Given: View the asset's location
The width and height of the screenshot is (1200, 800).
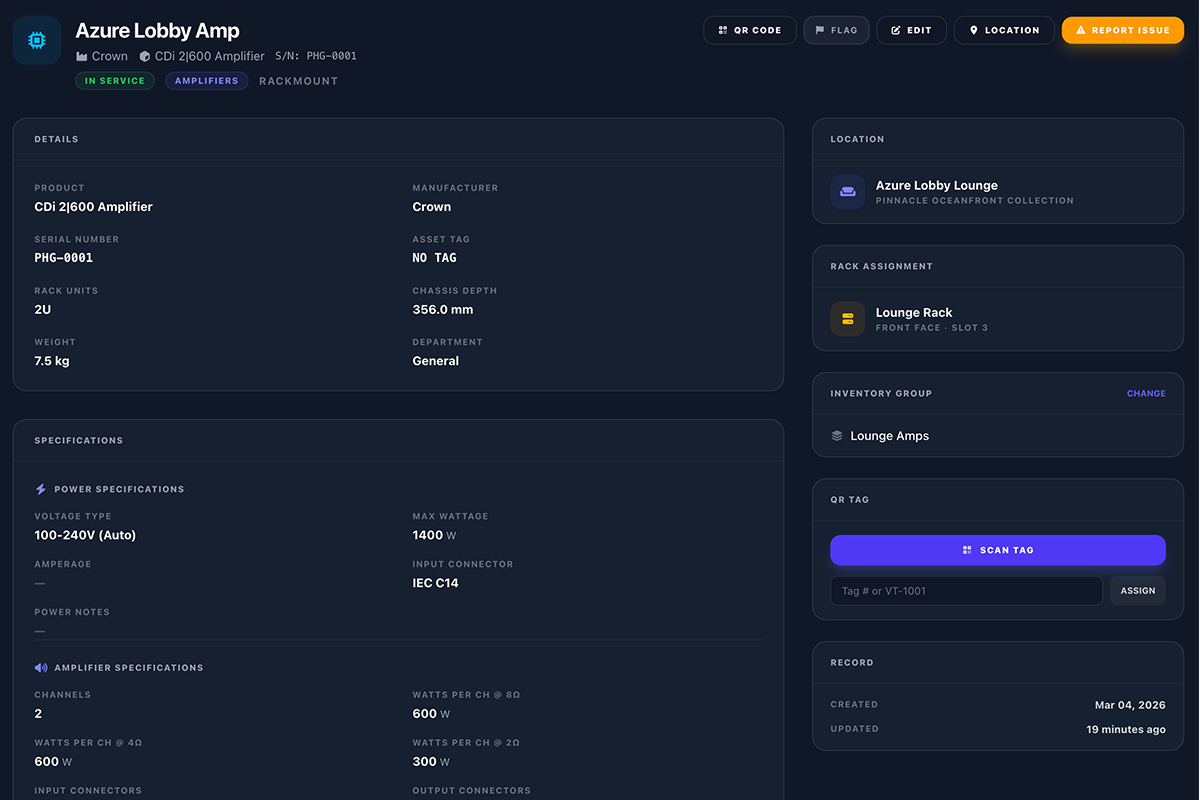Looking at the screenshot, I should [1003, 30].
